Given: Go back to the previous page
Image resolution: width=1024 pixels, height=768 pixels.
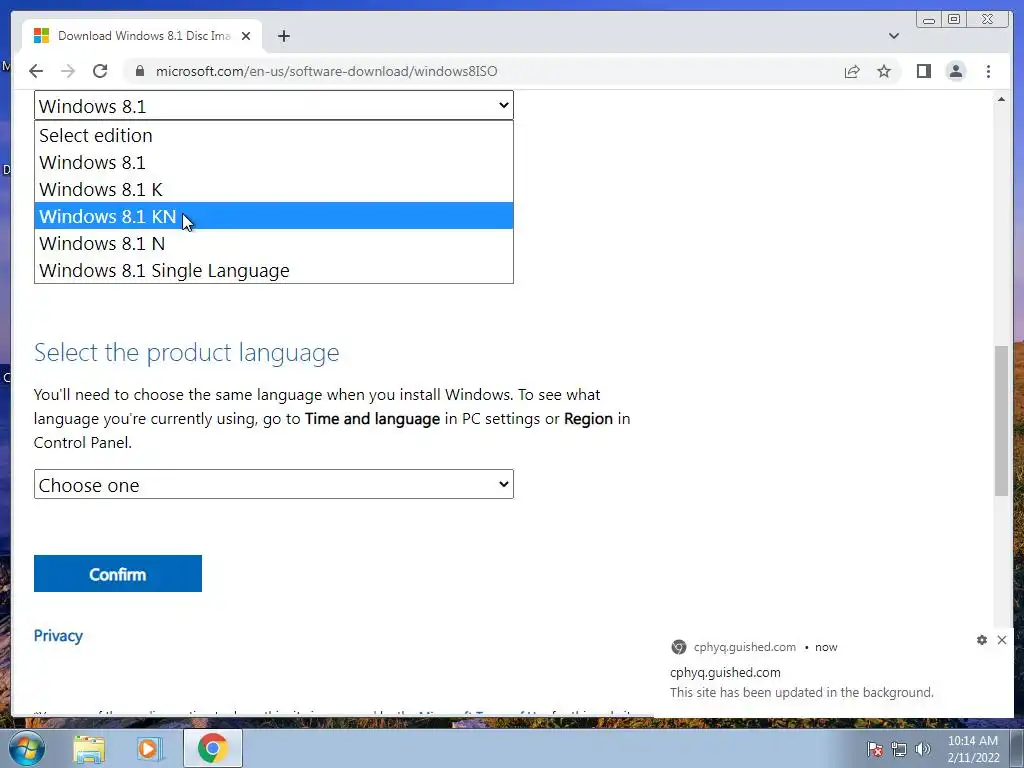Looking at the screenshot, I should click(x=36, y=71).
